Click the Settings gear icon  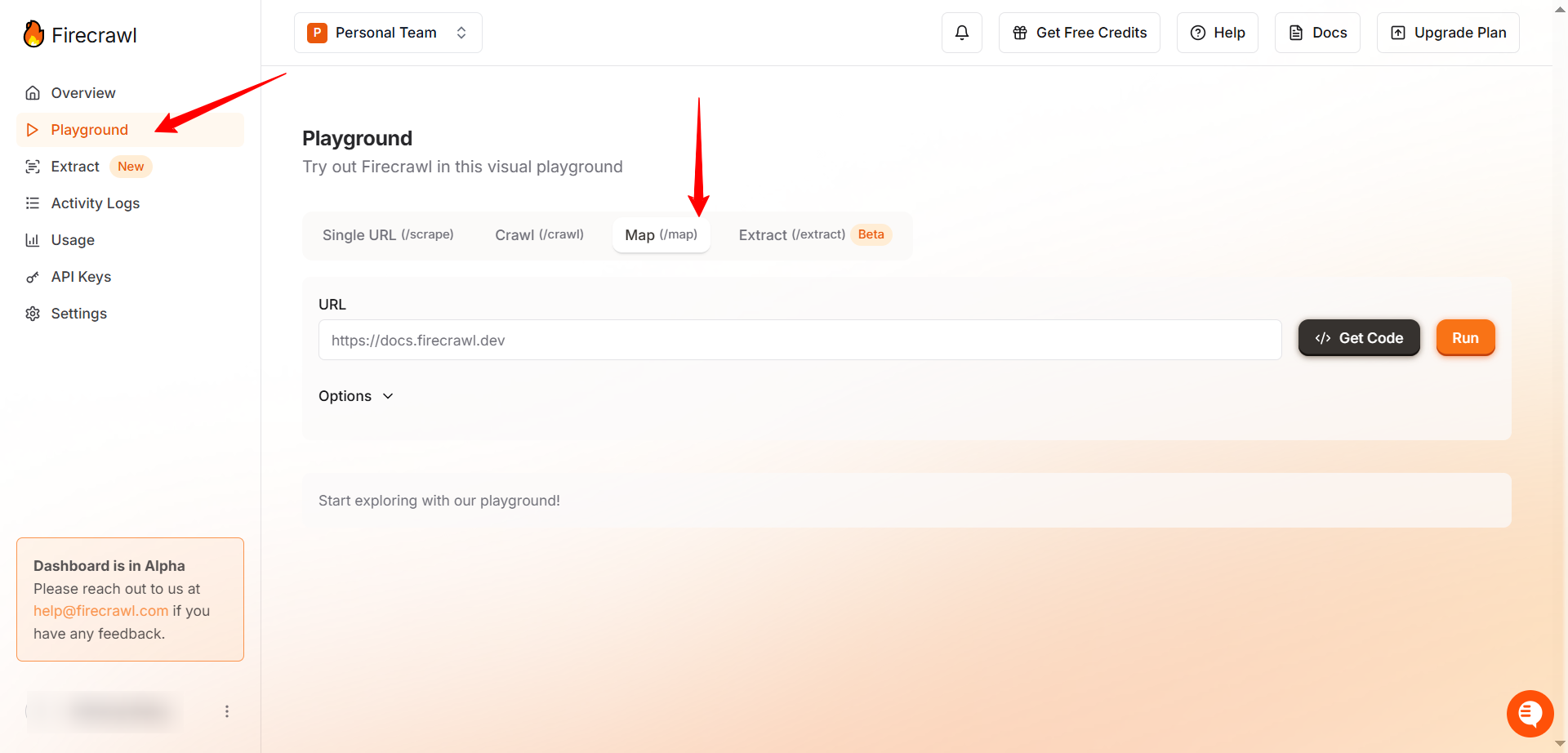point(33,314)
